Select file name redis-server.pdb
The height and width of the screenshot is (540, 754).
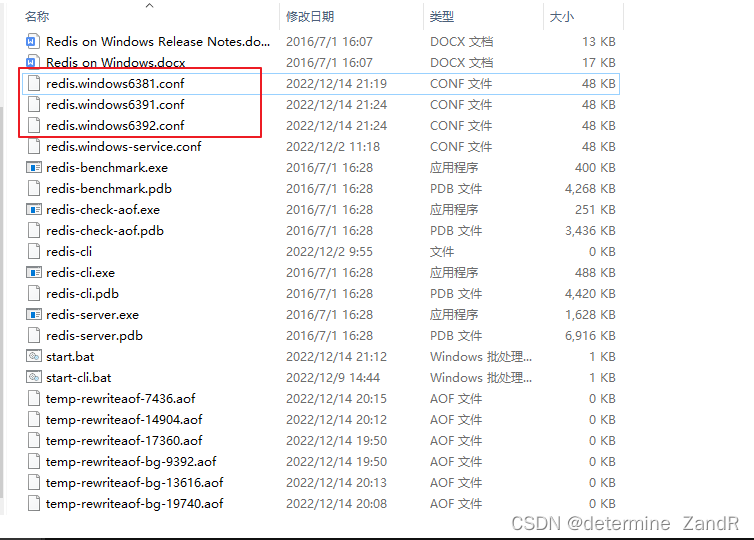[x=94, y=336]
